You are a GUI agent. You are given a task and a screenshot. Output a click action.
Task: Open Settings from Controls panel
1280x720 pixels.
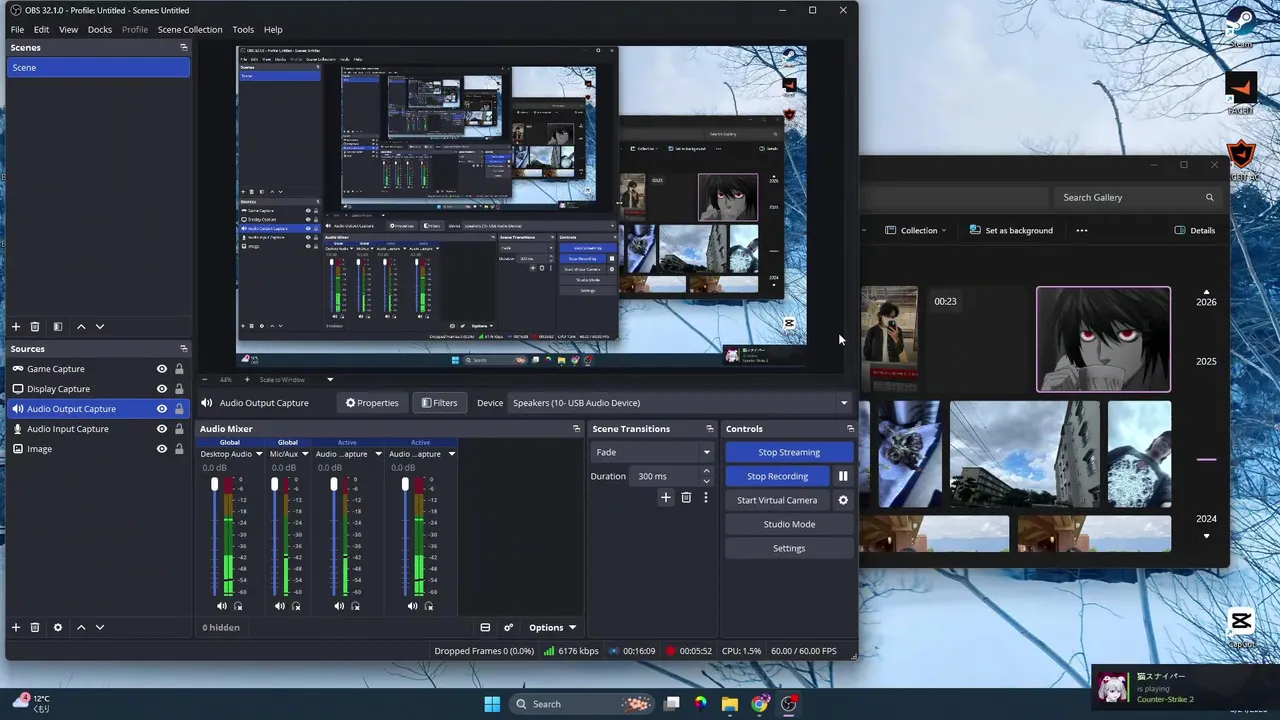coord(789,548)
